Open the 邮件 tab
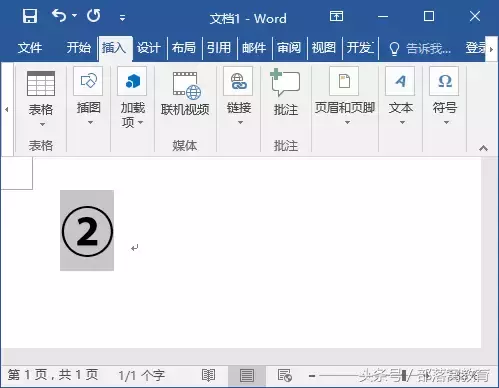The height and width of the screenshot is (388, 499). [x=254, y=48]
